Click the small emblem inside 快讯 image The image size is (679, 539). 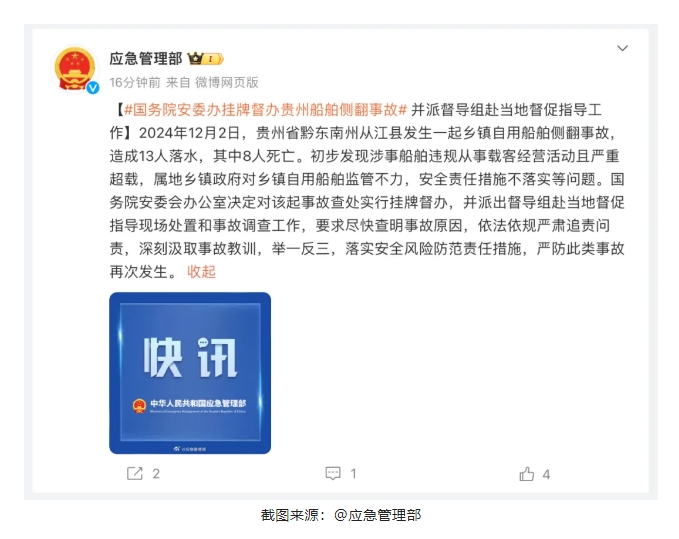coord(139,406)
